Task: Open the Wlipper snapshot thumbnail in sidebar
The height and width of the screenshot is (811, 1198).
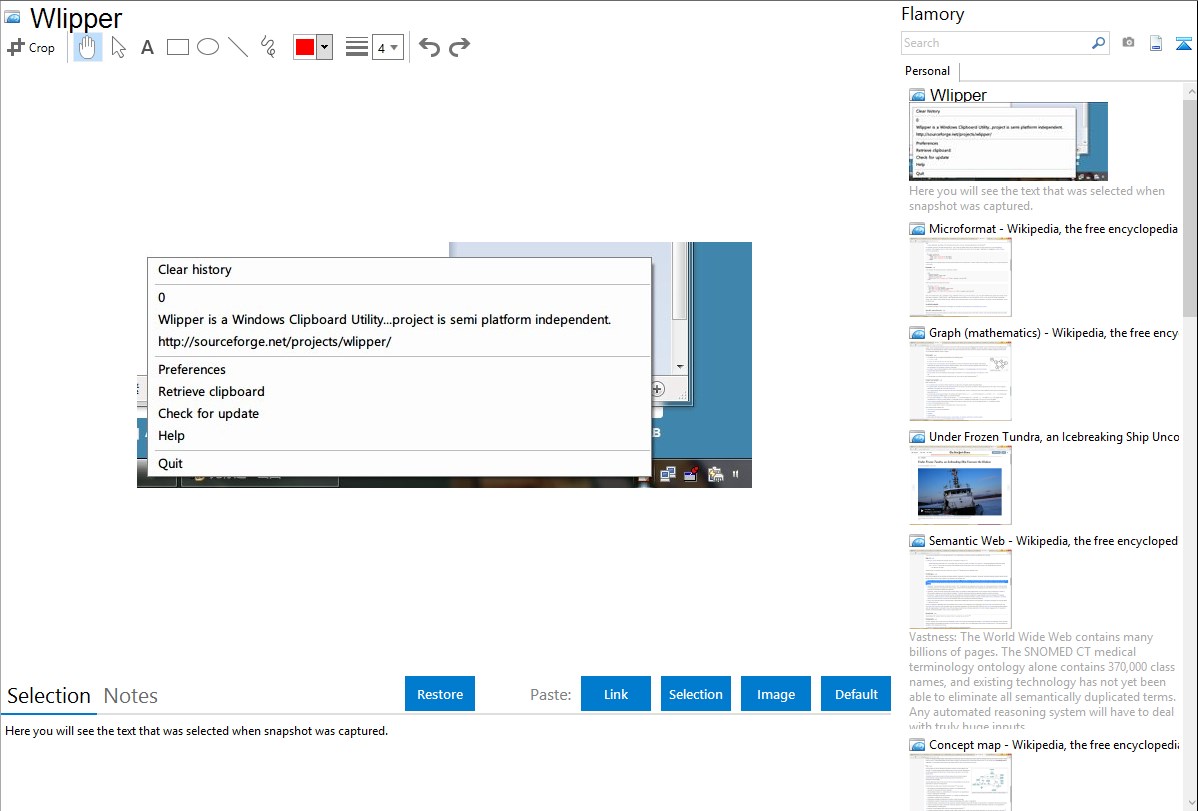Action: point(1009,141)
